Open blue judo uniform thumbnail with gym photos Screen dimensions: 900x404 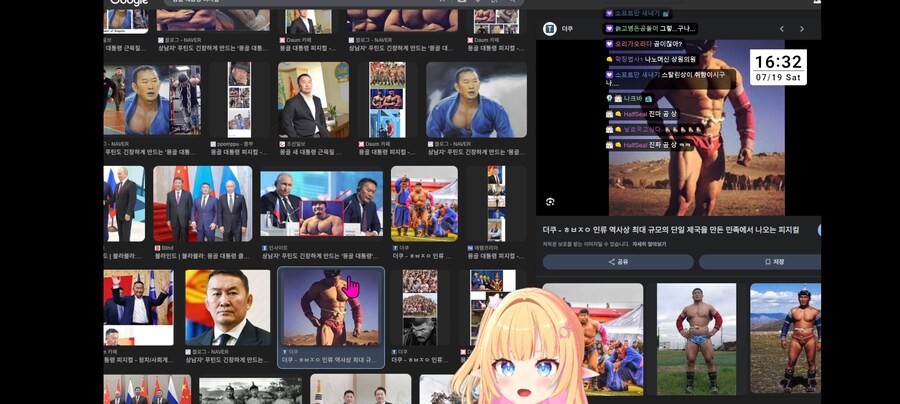click(x=152, y=100)
